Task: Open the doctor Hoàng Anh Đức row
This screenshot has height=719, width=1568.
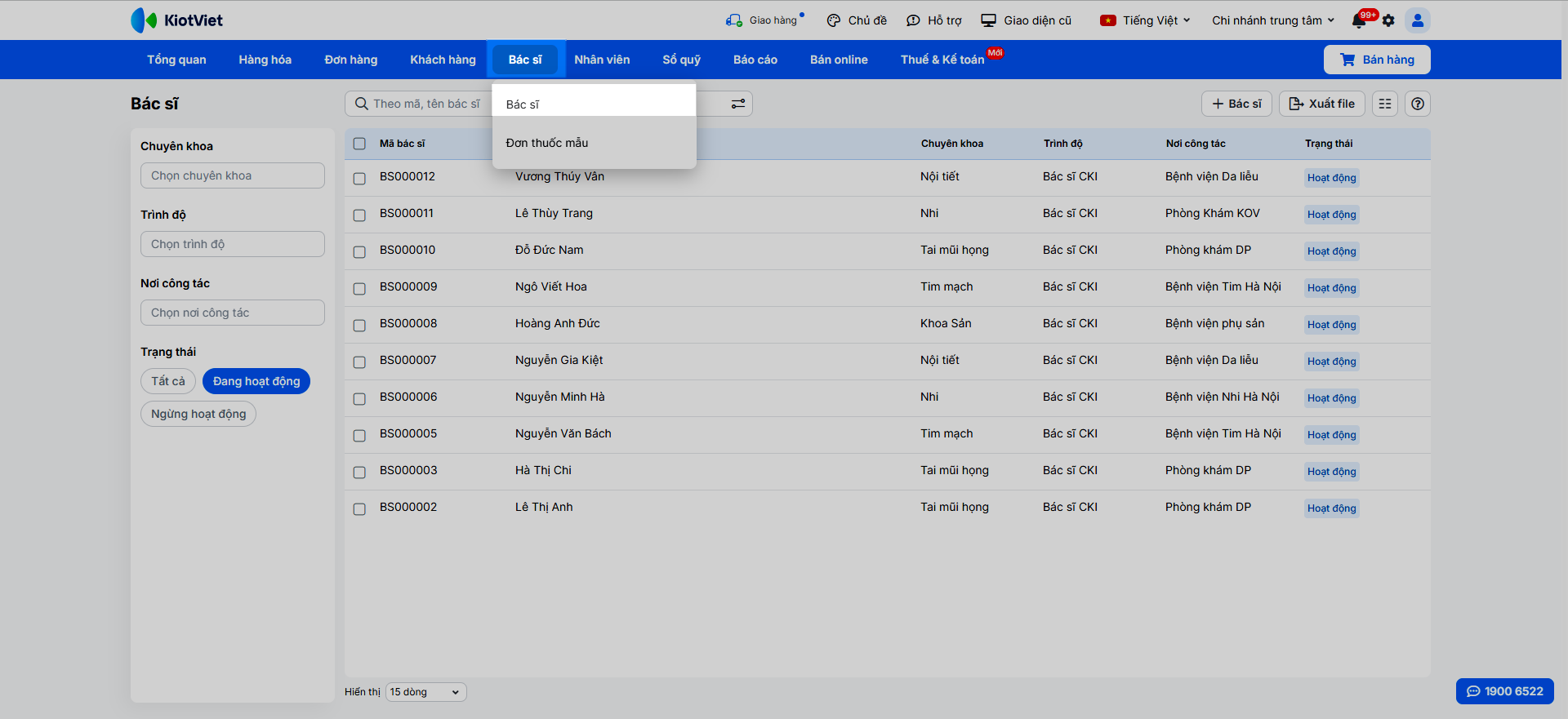Action: pyautogui.click(x=888, y=324)
